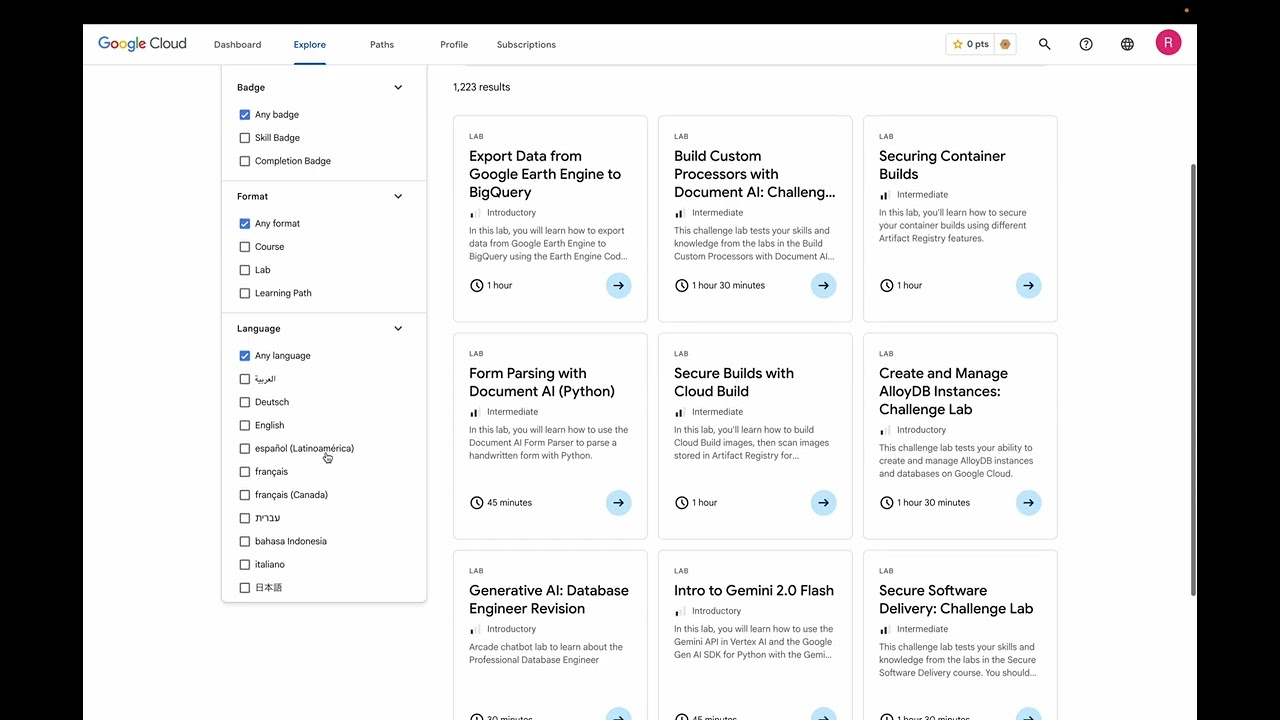Open the Dashboard tab

(237, 45)
